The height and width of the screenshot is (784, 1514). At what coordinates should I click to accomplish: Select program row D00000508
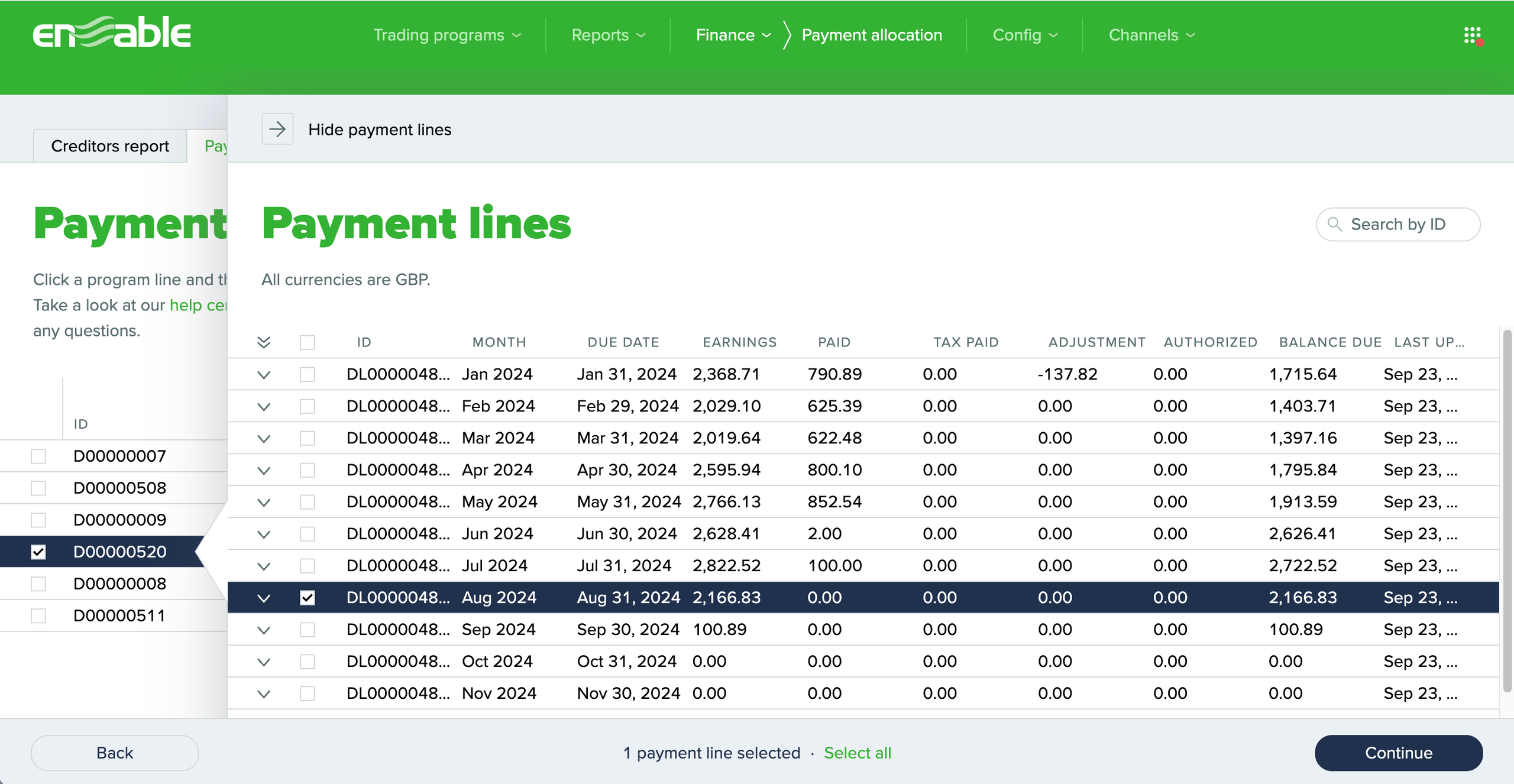(114, 488)
